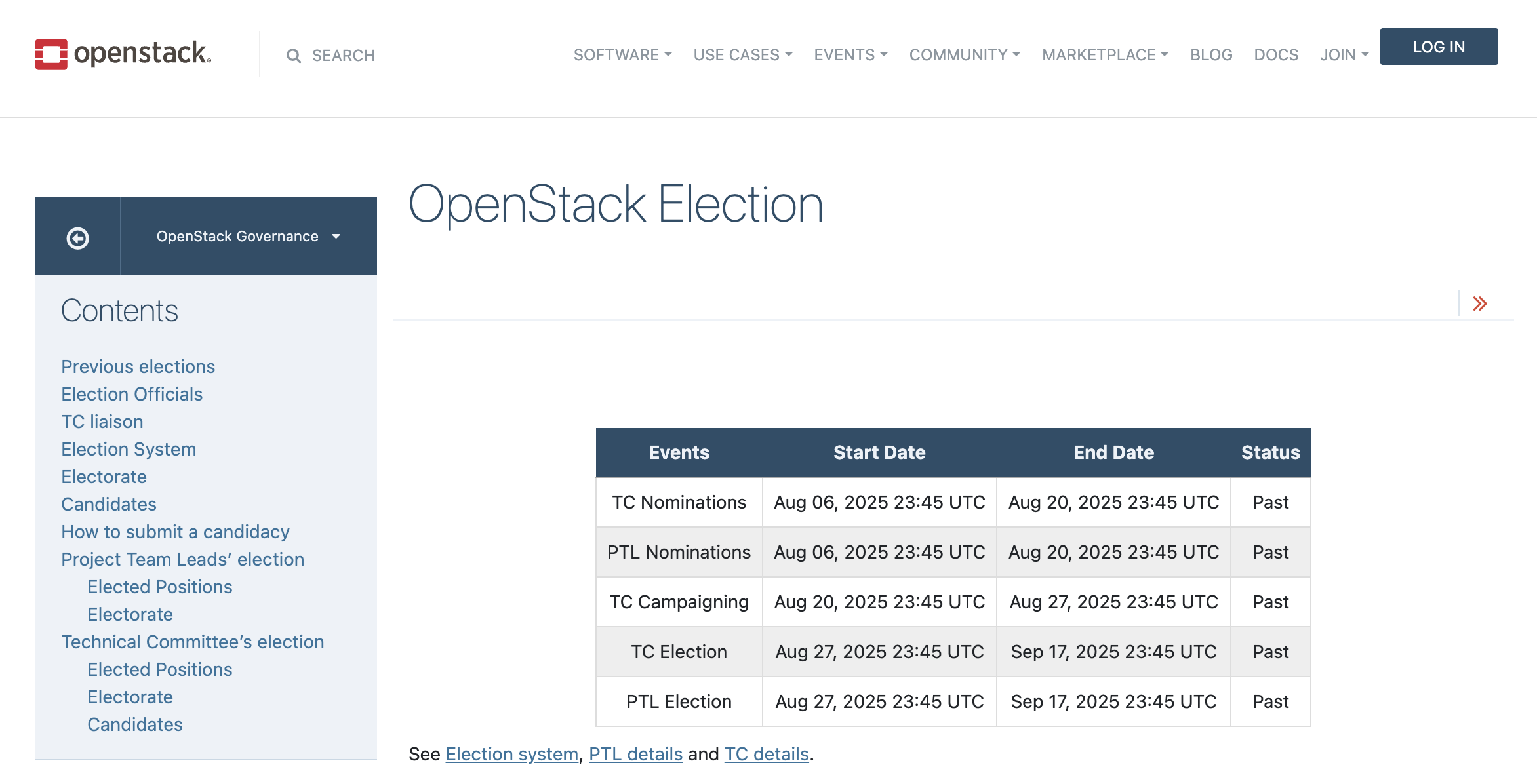Go to Technical Committee's election section
1537x784 pixels.
coord(192,642)
